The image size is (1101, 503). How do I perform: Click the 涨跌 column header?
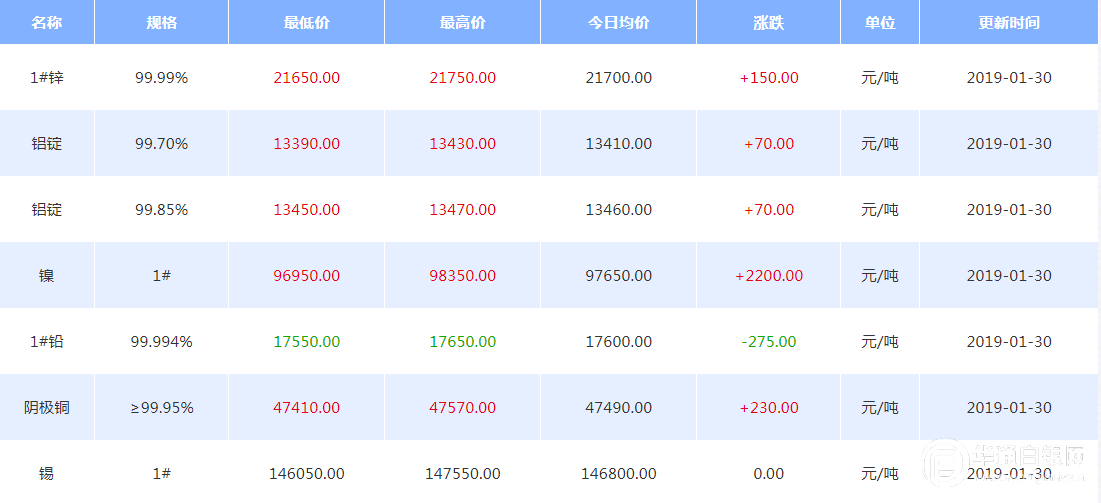[768, 22]
